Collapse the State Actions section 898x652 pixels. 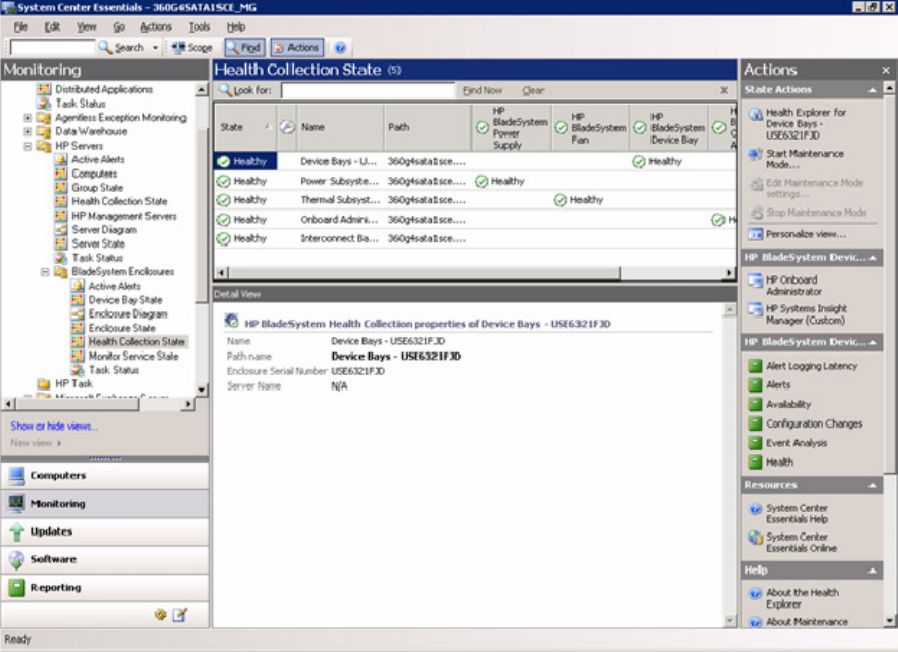[x=874, y=90]
